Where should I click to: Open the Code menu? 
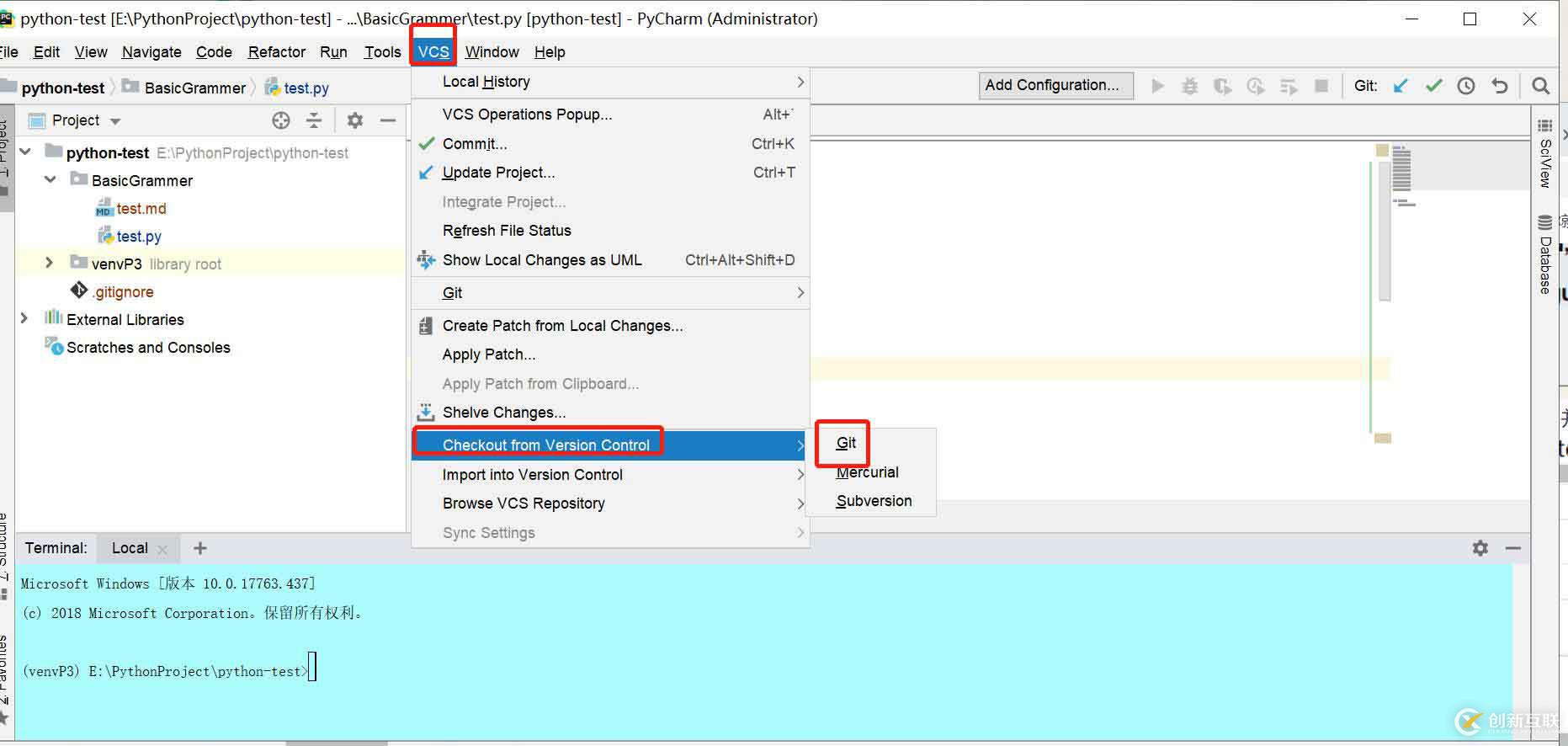214,52
